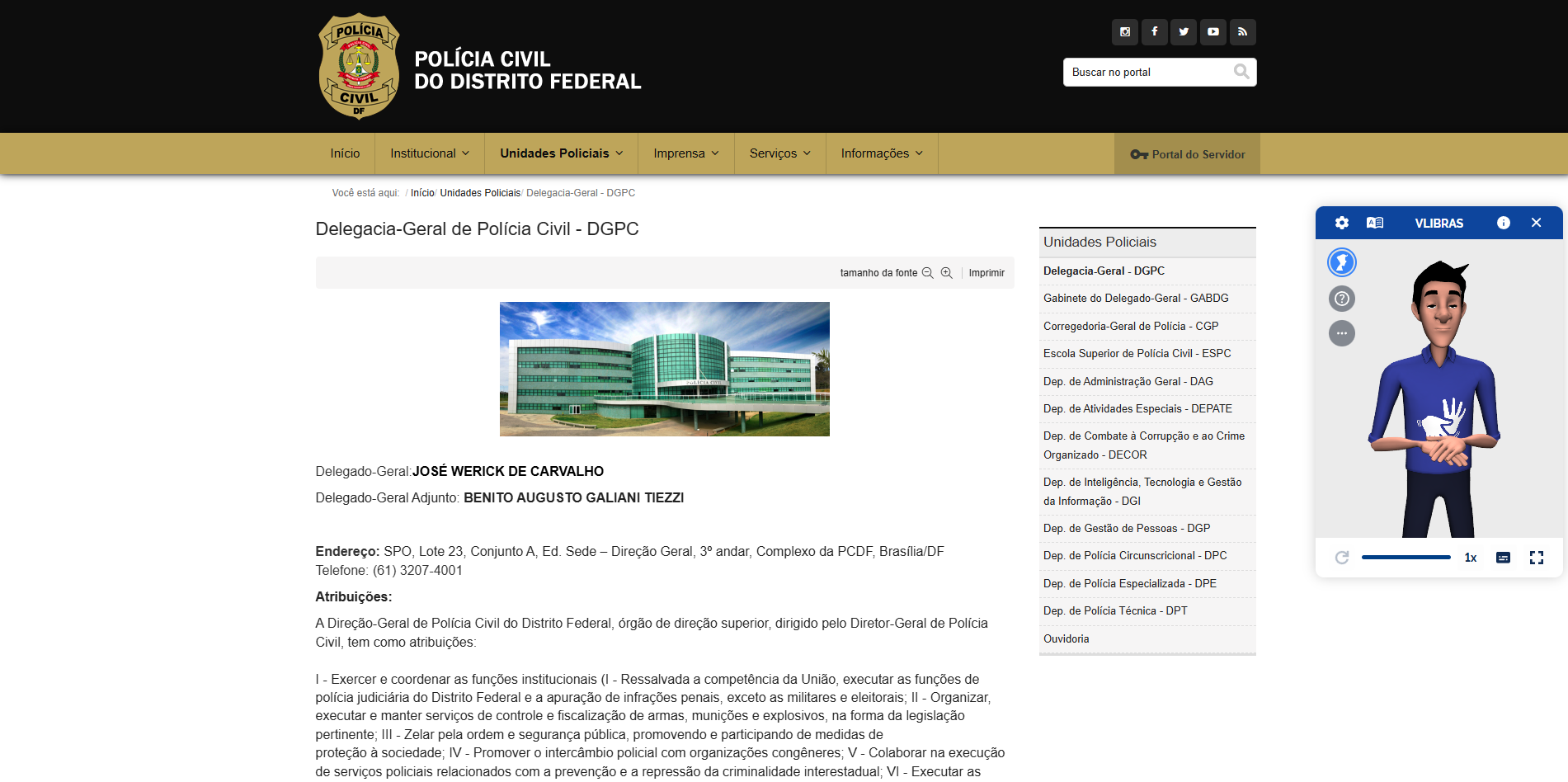Open the Facebook social icon
Image resolution: width=1568 pixels, height=782 pixels.
[1154, 32]
